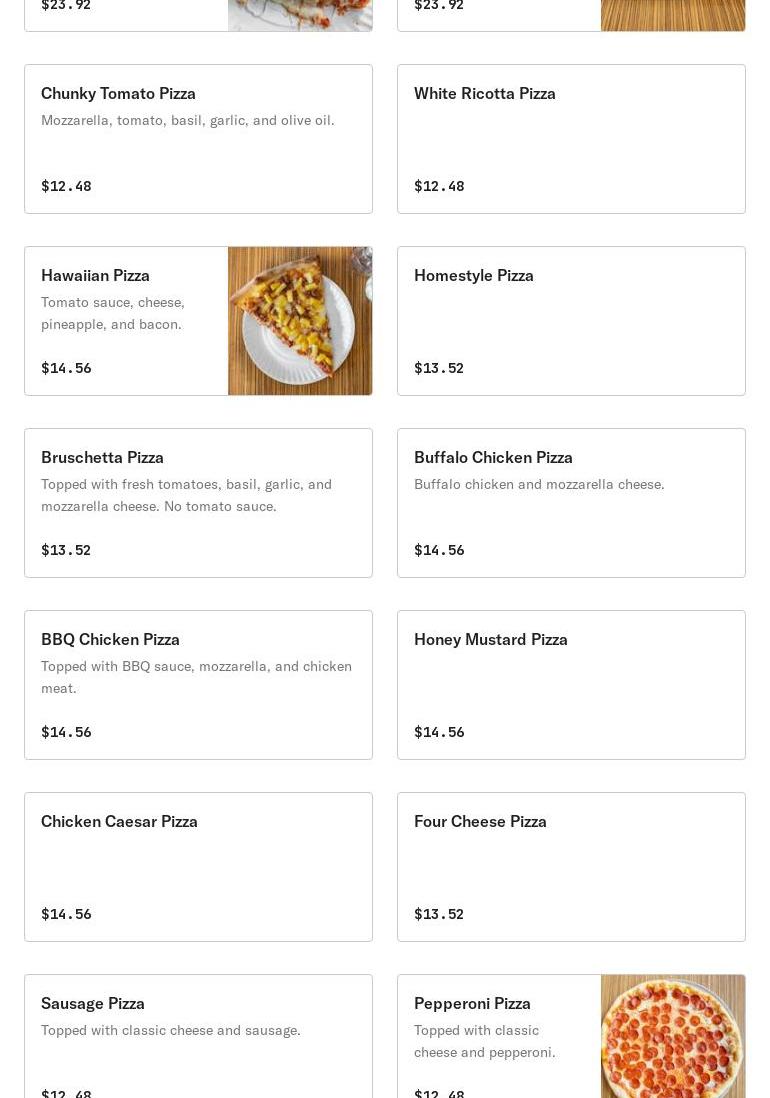Open the BBQ Chicken Pizza item
Image resolution: width=770 pixels, height=1098 pixels.
[x=198, y=685]
